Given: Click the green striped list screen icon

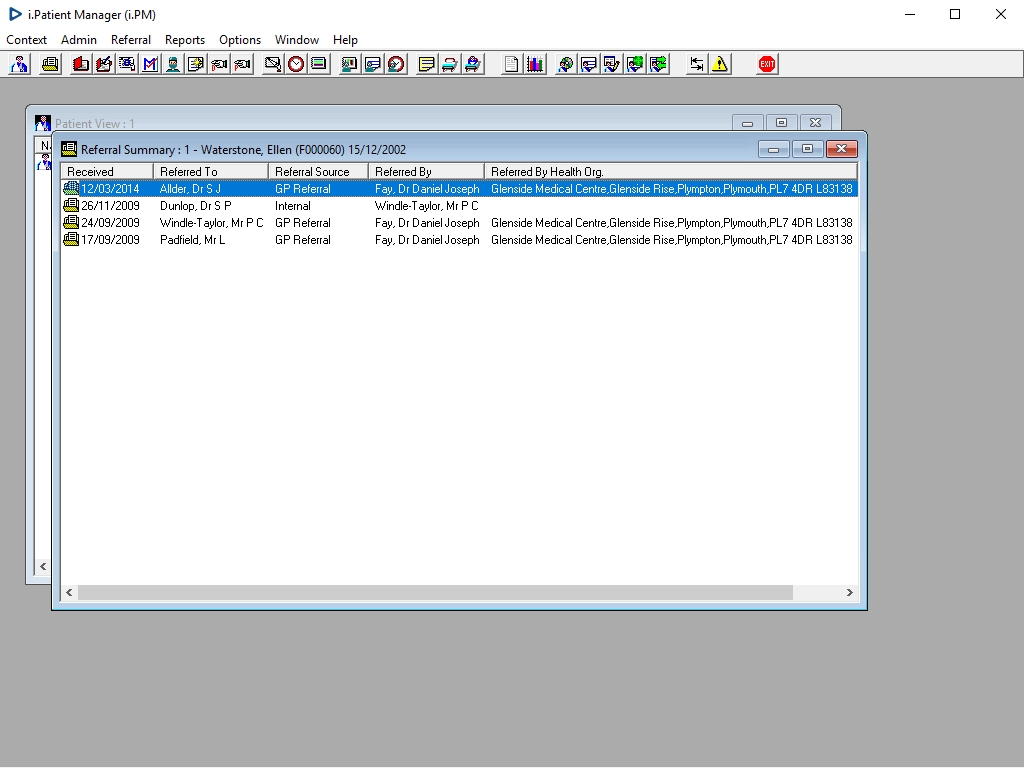Looking at the screenshot, I should (x=319, y=64).
